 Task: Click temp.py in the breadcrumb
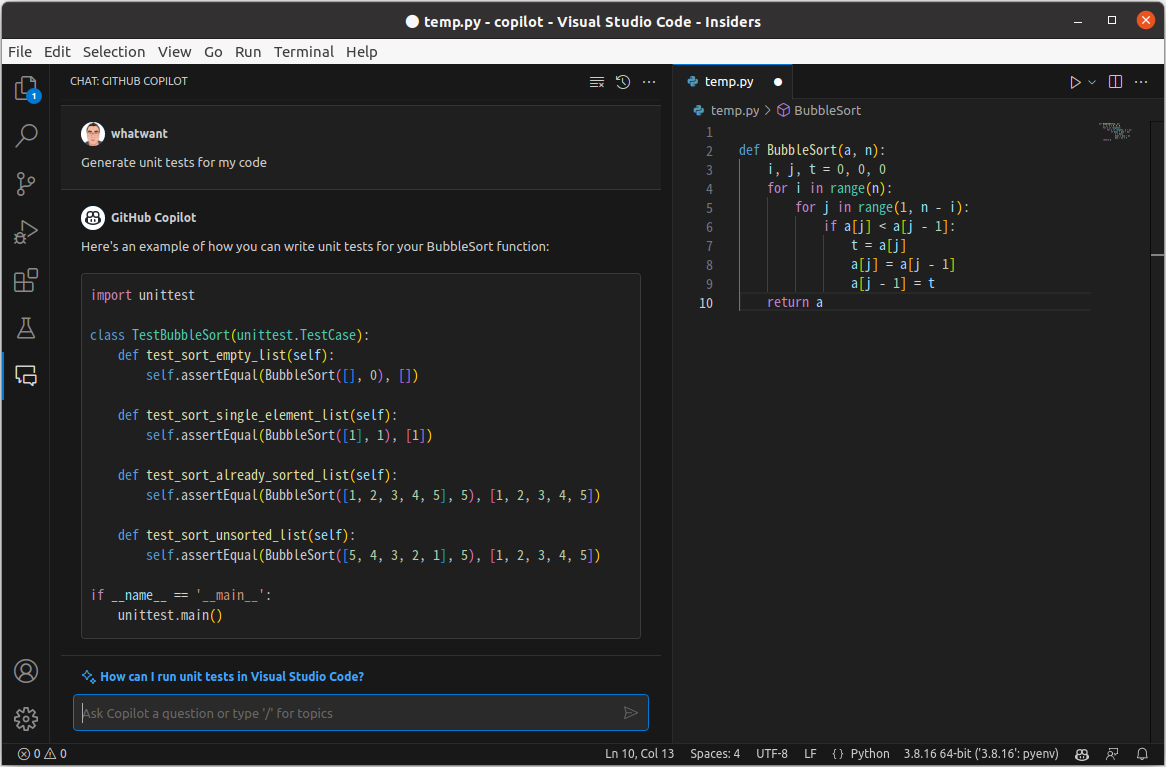click(735, 110)
